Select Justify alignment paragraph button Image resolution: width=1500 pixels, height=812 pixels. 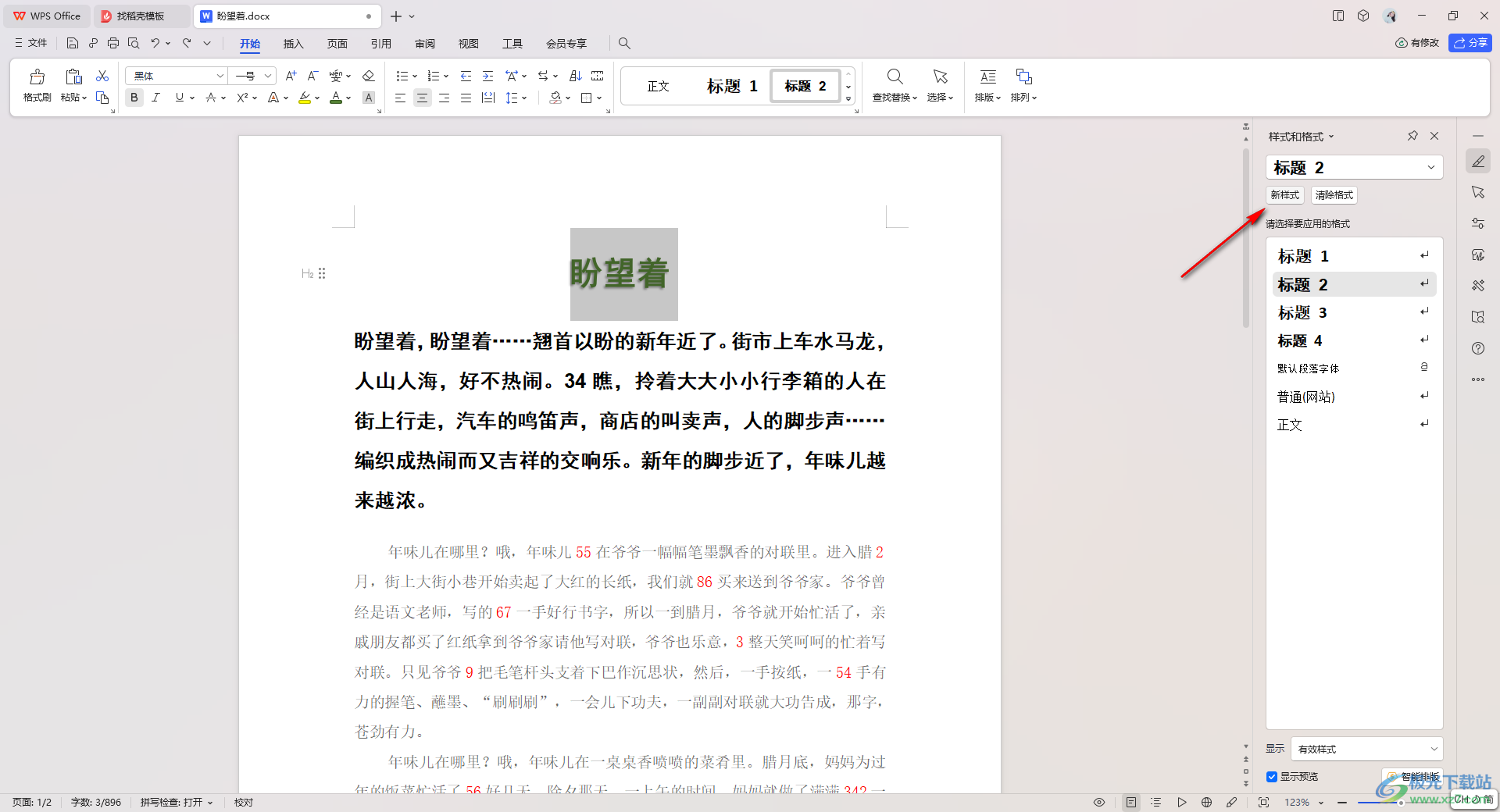coord(466,98)
